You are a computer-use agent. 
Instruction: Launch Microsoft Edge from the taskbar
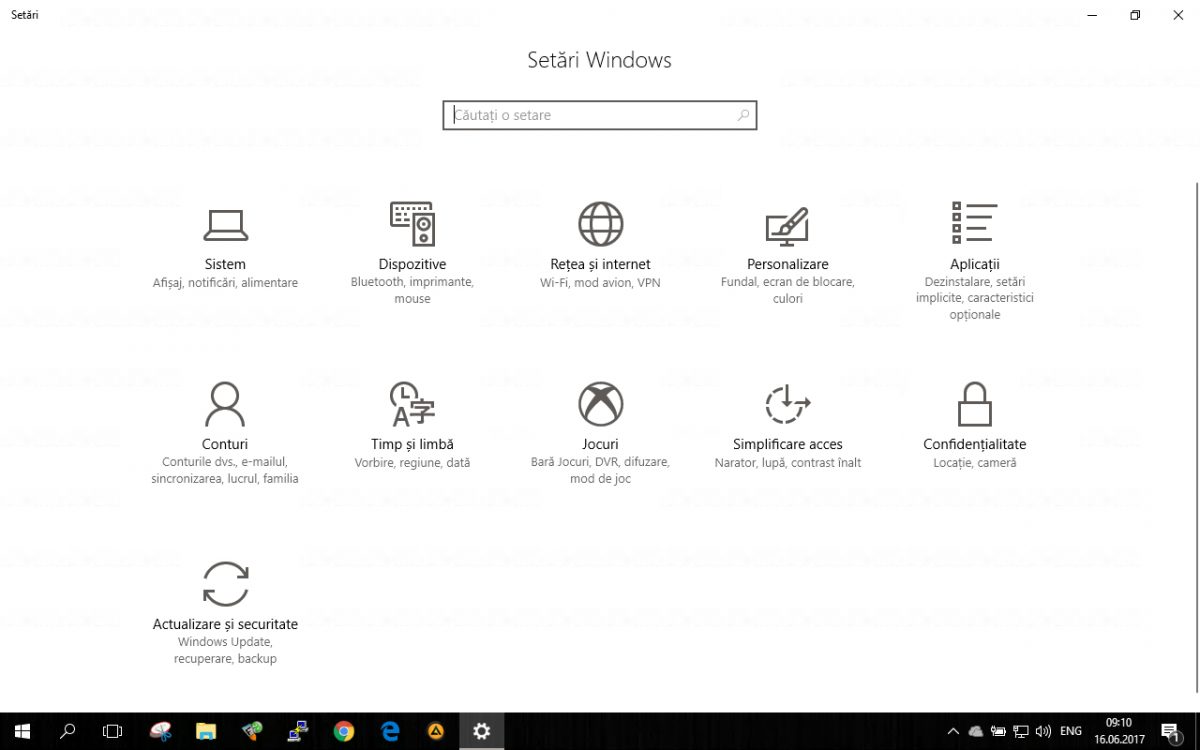pyautogui.click(x=390, y=731)
